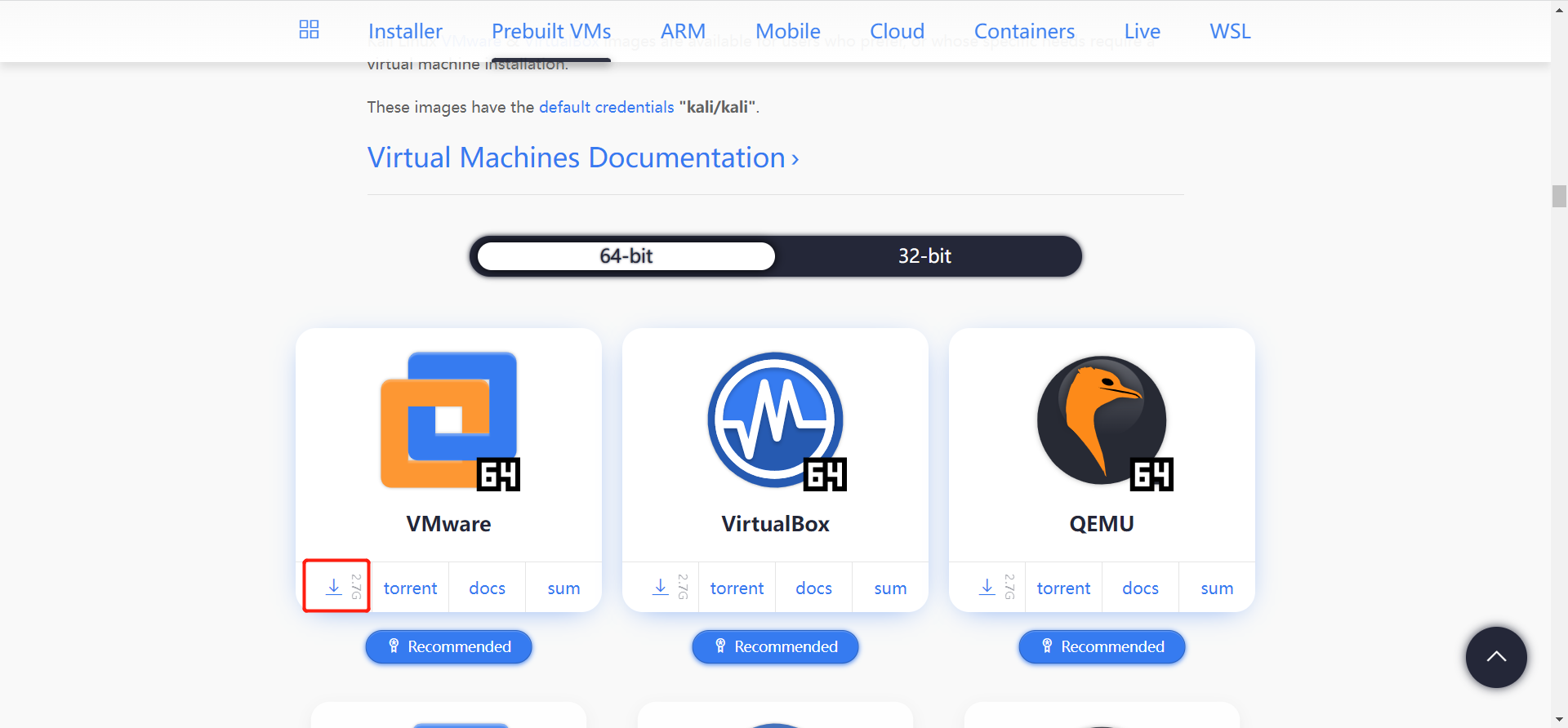Open the VMware docs link
The width and height of the screenshot is (1568, 728).
[487, 588]
